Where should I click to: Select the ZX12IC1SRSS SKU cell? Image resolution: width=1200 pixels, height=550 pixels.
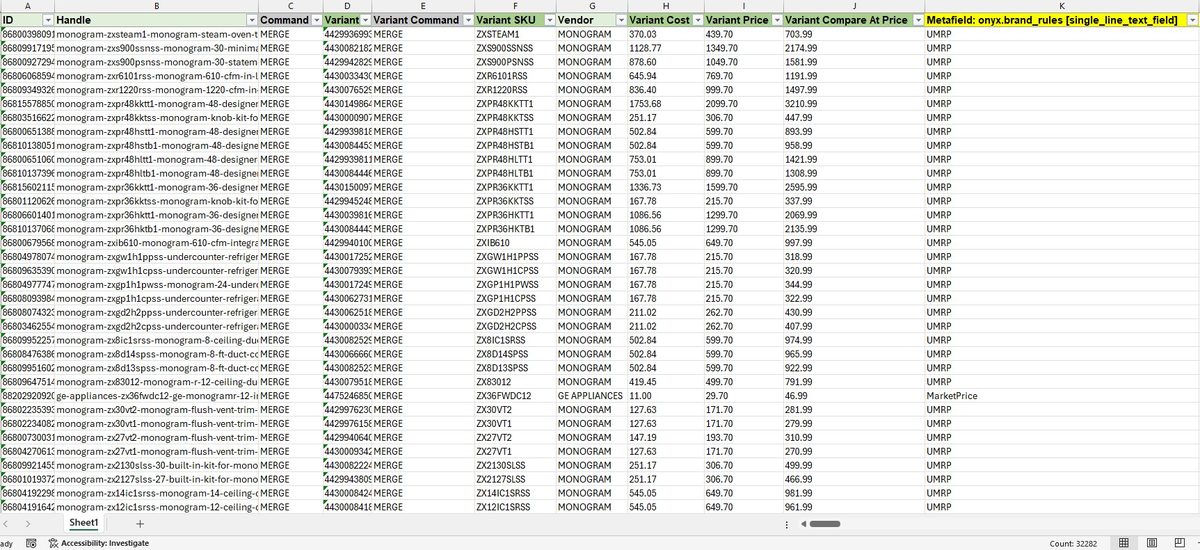514,506
